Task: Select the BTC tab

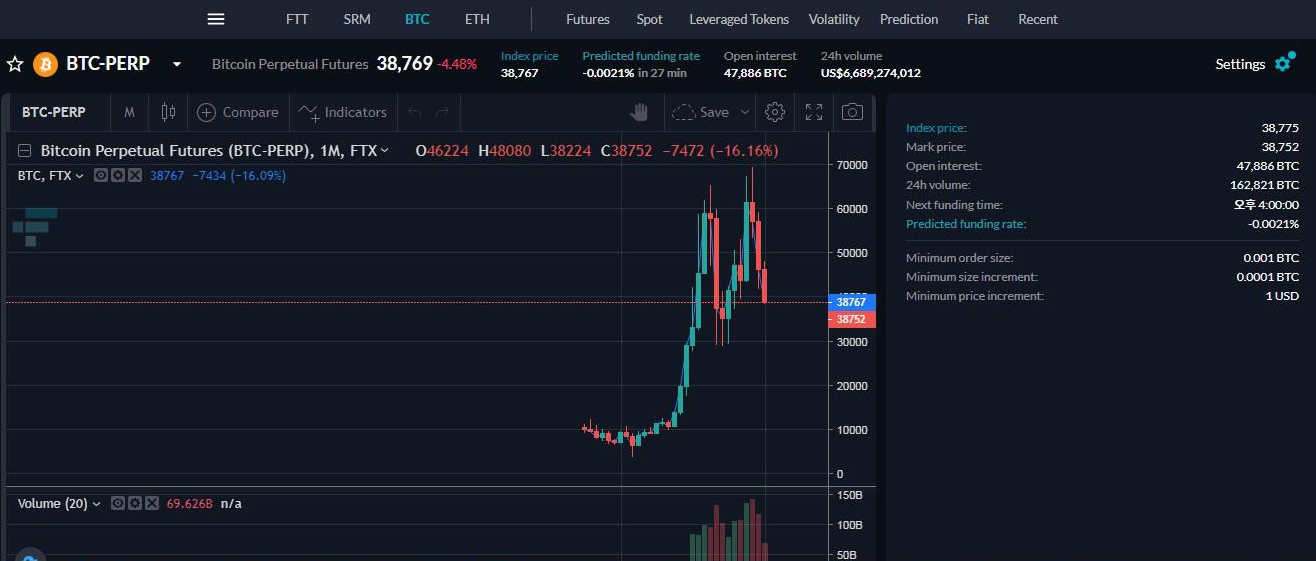Action: (x=417, y=19)
